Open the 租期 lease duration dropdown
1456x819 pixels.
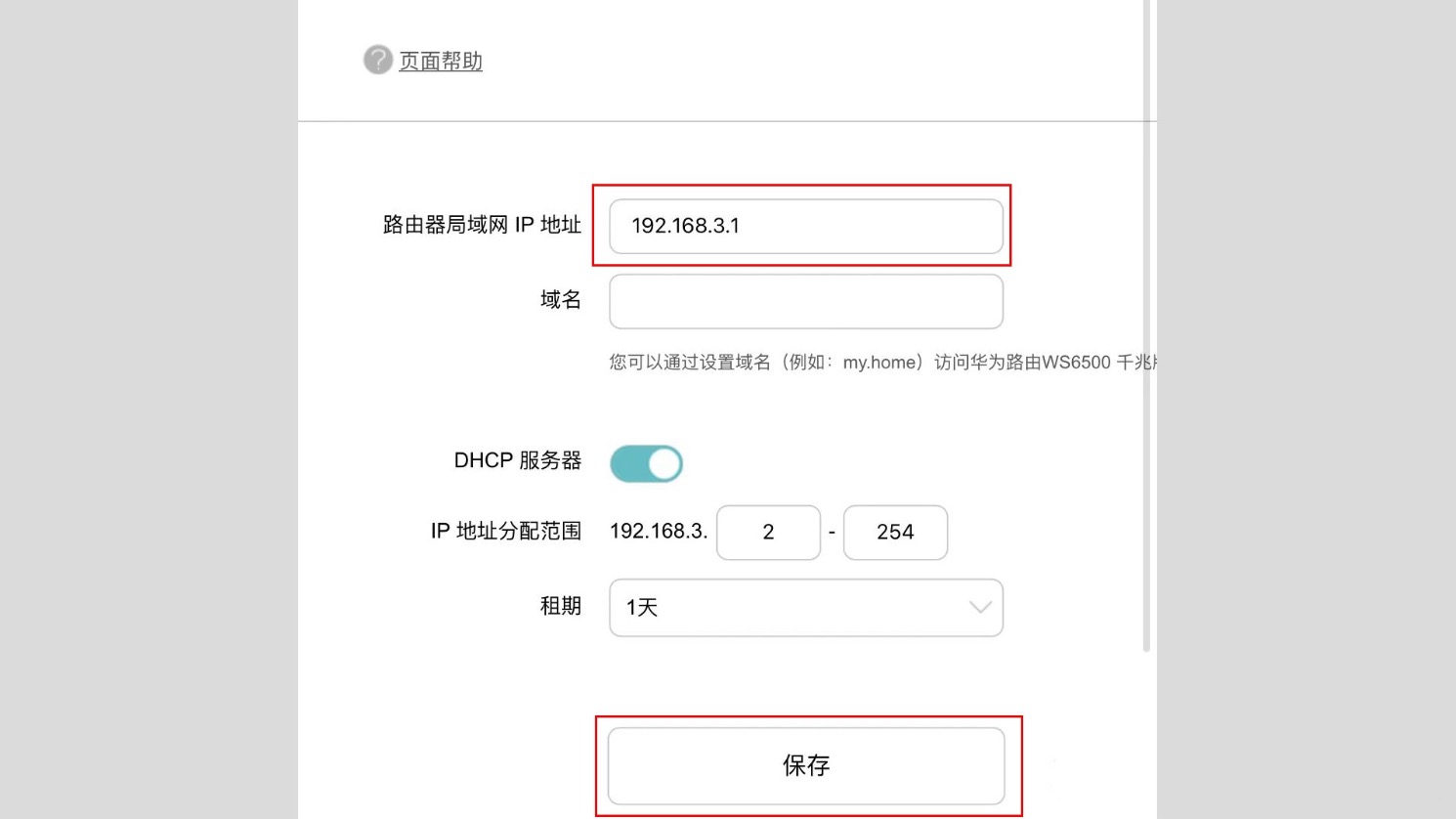click(x=805, y=607)
